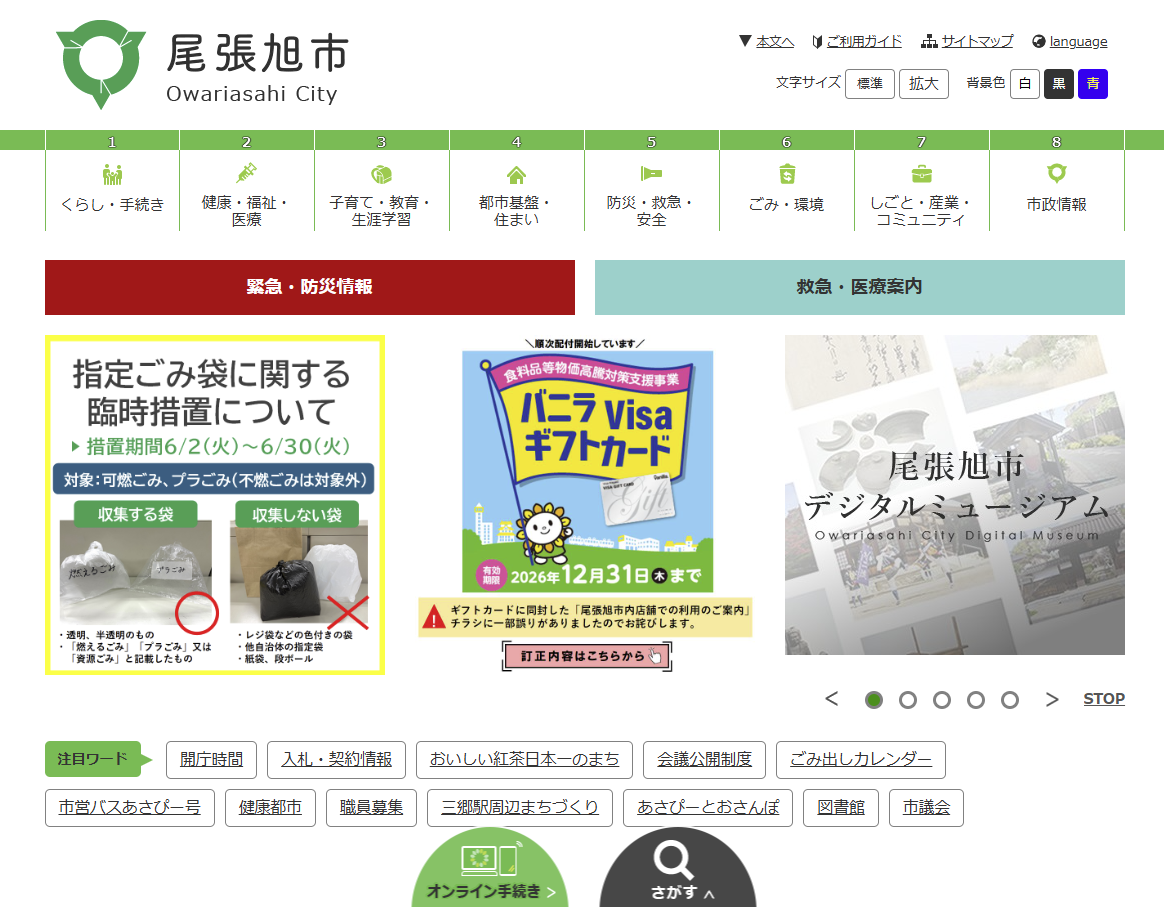
Task: Open the デジタルミュージアム banner
Action: point(955,495)
